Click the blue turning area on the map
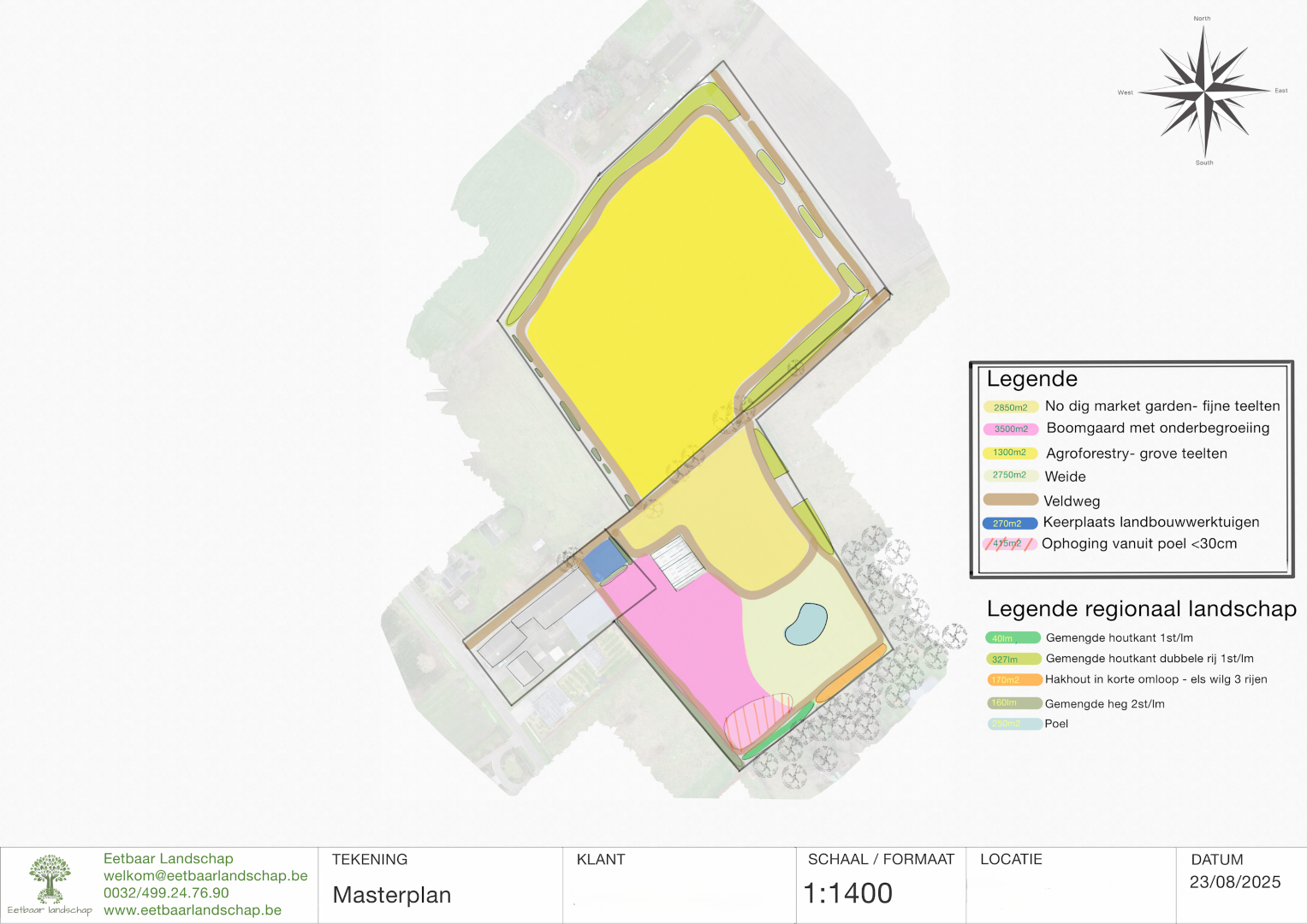Viewport: 1307px width, 924px height. click(604, 560)
